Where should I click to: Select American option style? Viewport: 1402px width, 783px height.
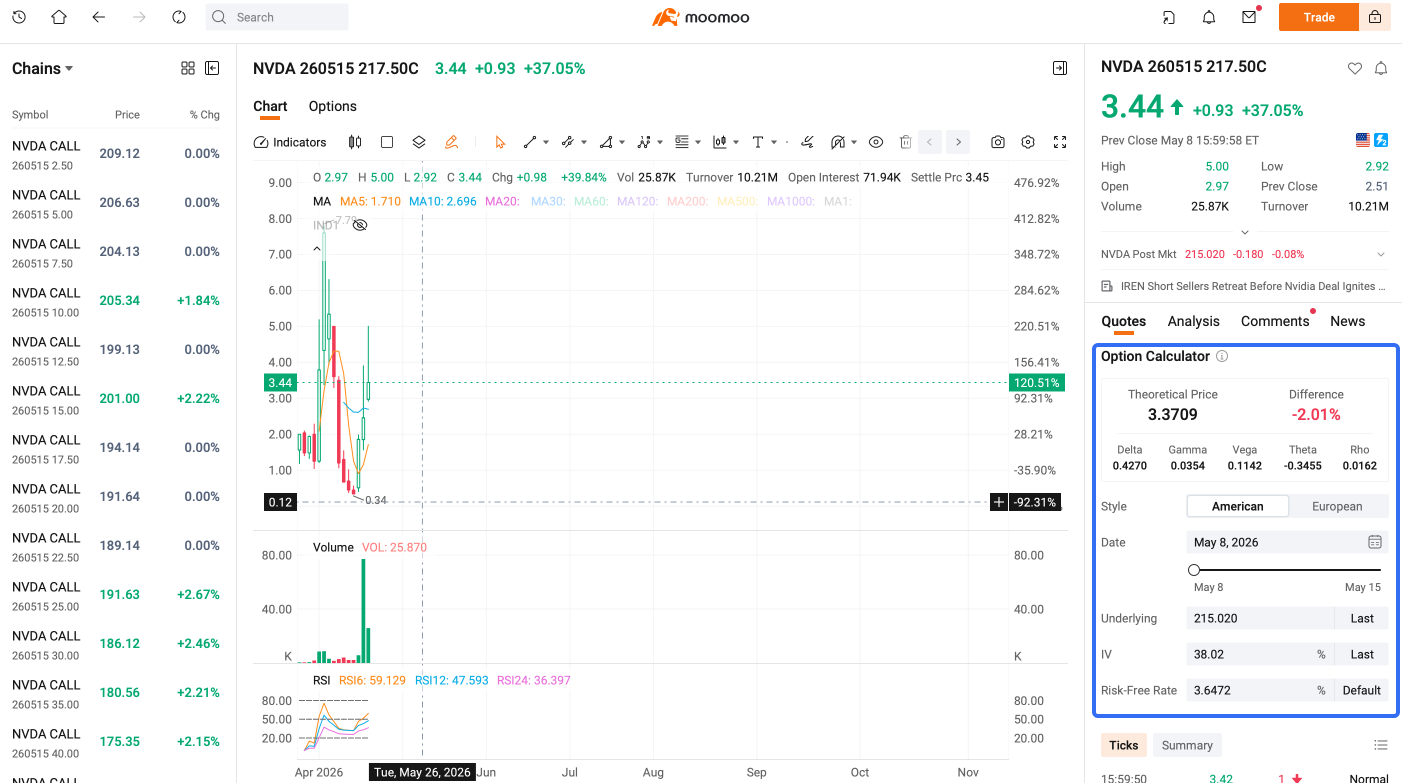[1237, 506]
